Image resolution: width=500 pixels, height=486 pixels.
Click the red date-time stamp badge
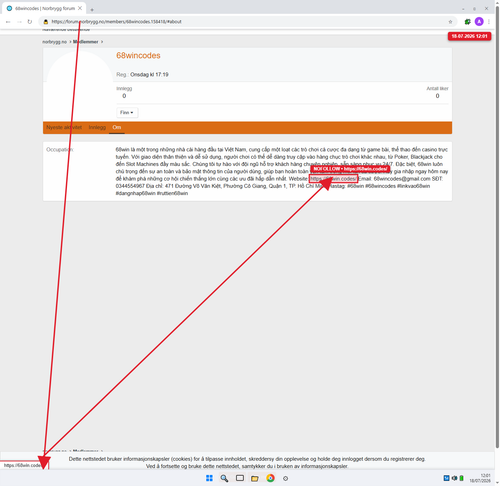click(x=469, y=36)
